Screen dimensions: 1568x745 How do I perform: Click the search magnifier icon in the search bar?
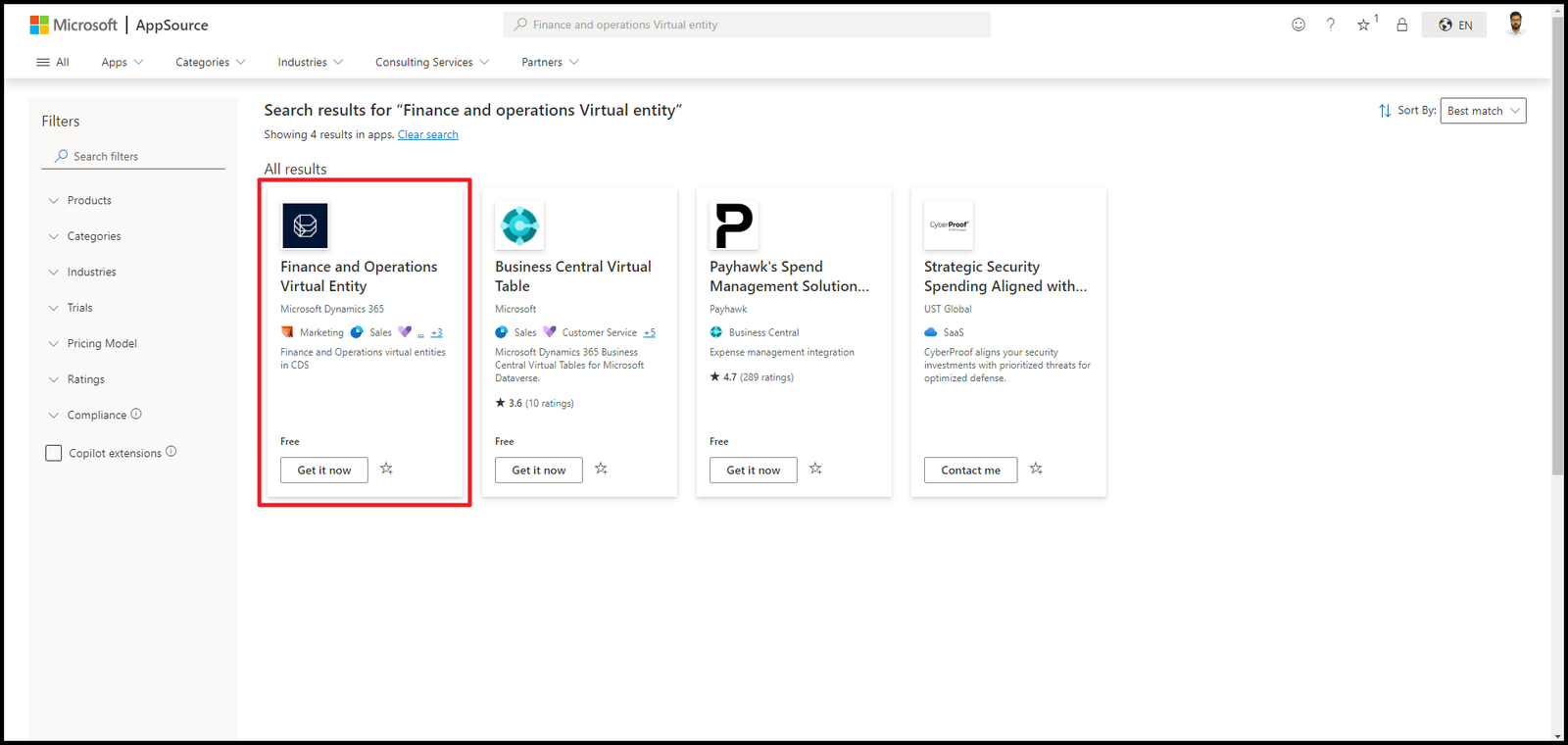tap(520, 25)
